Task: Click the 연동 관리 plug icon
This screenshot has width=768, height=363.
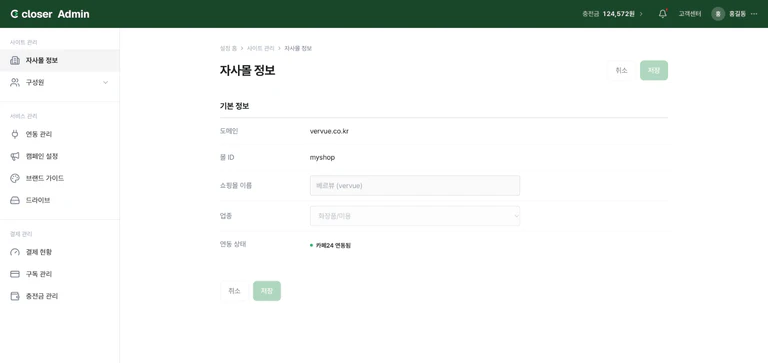Action: (15, 134)
